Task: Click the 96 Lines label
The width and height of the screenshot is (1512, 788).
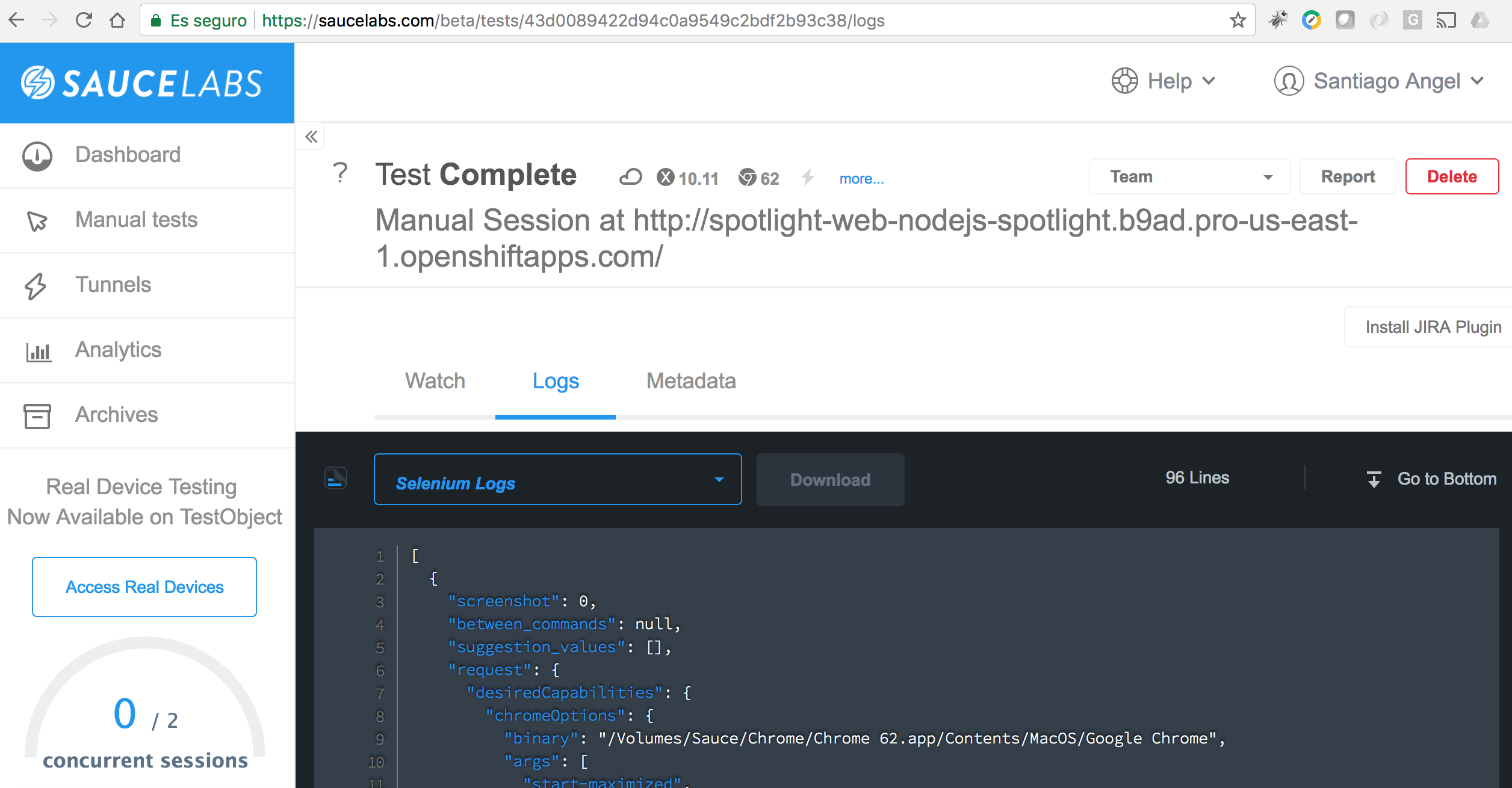Action: point(1197,478)
